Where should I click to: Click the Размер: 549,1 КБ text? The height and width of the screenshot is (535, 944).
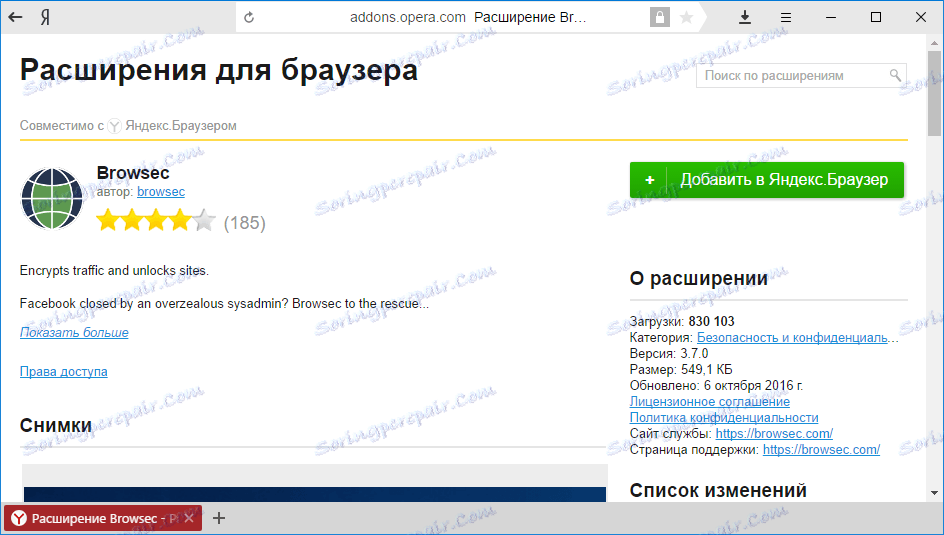click(x=681, y=370)
